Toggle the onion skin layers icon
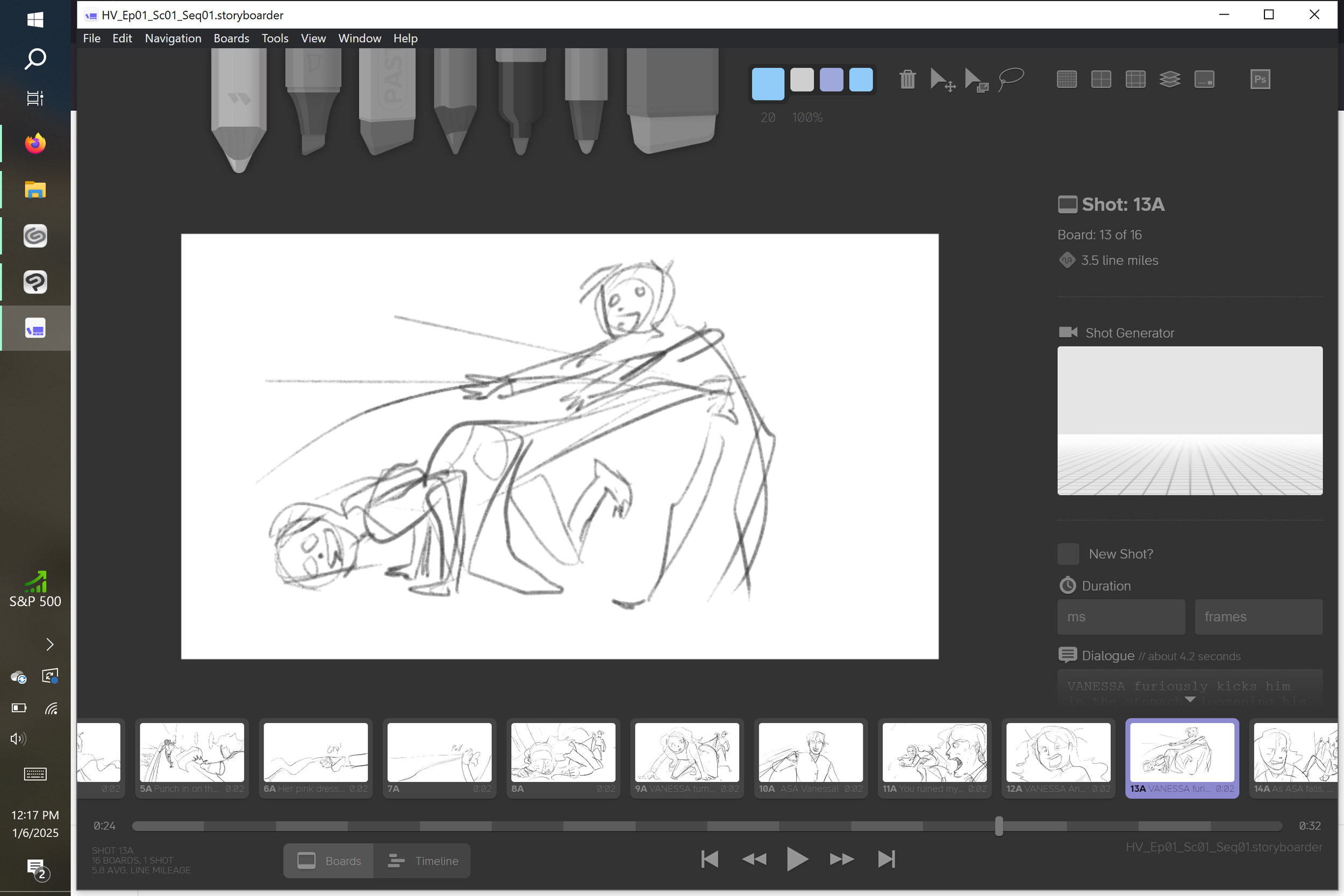 (1169, 80)
